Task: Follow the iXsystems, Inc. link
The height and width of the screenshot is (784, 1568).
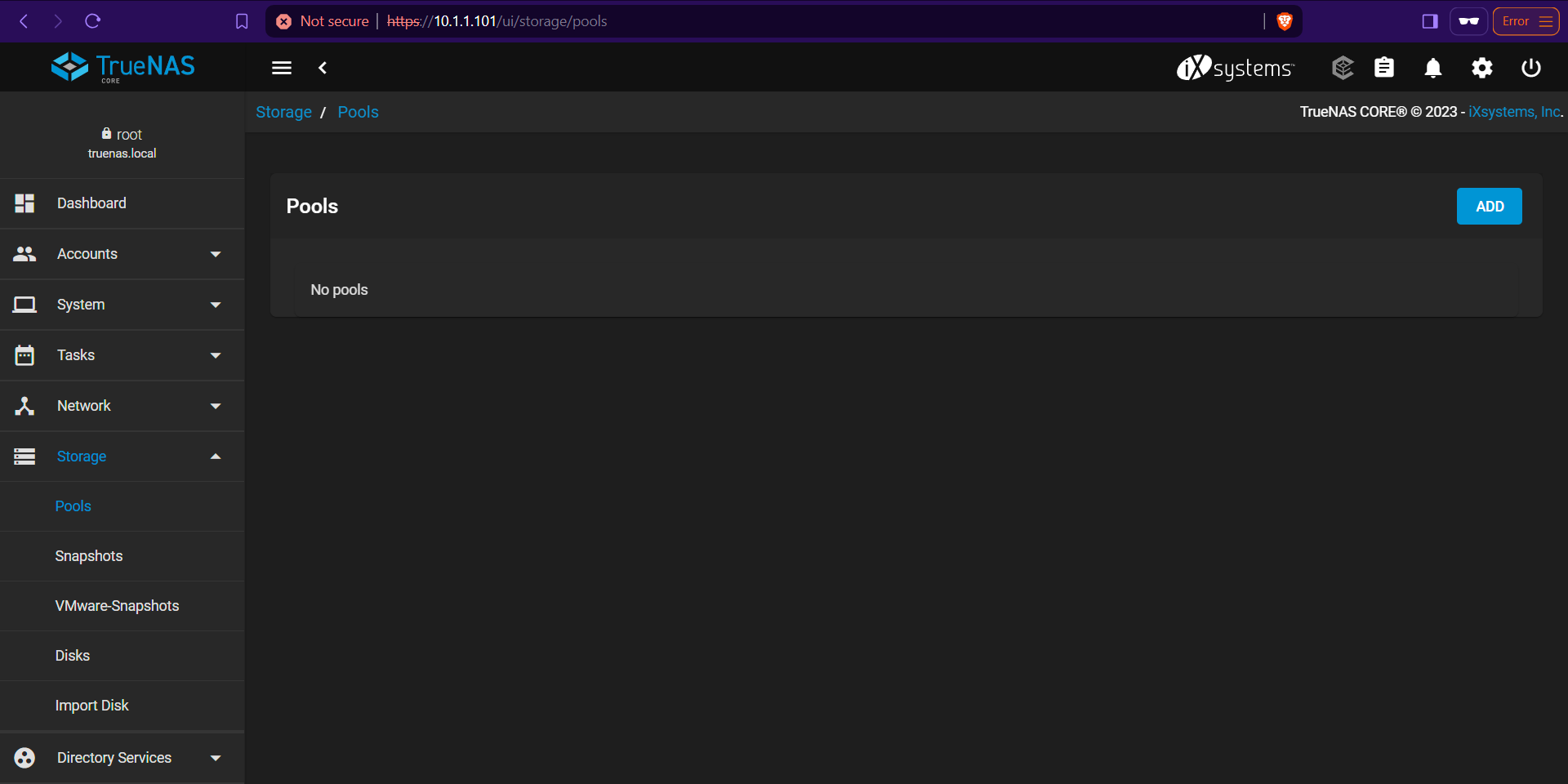Action: tap(1514, 112)
